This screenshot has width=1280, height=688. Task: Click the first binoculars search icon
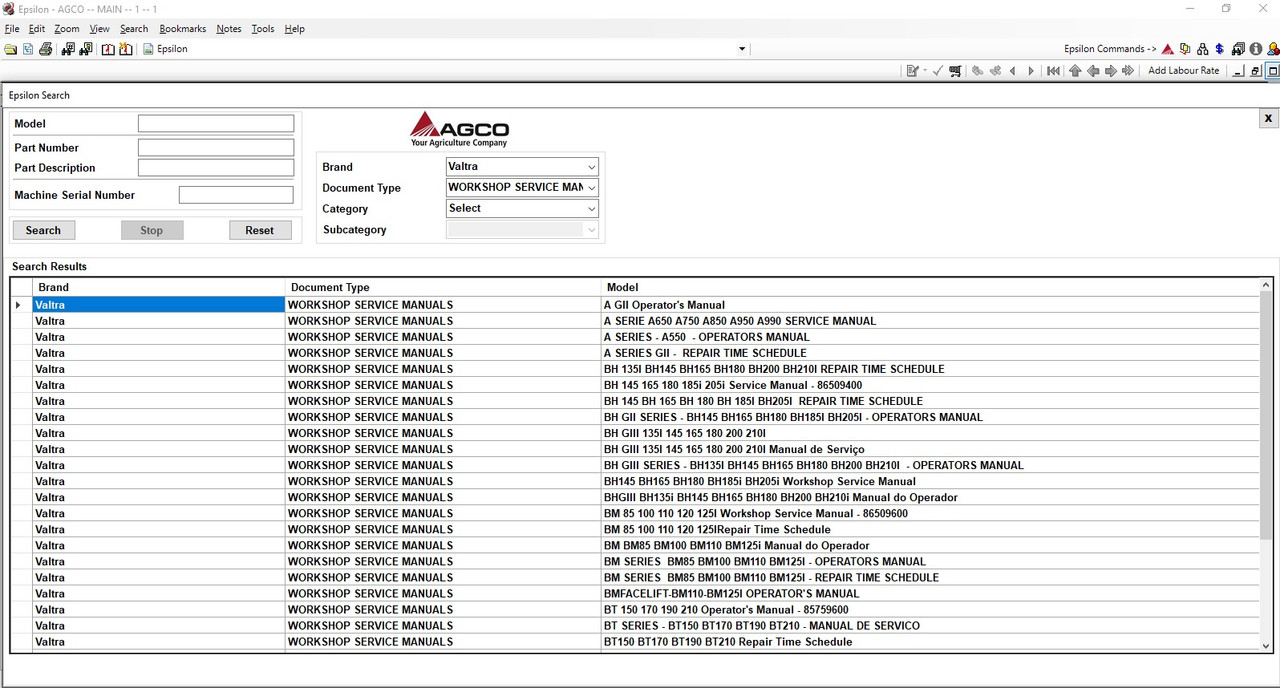point(68,49)
